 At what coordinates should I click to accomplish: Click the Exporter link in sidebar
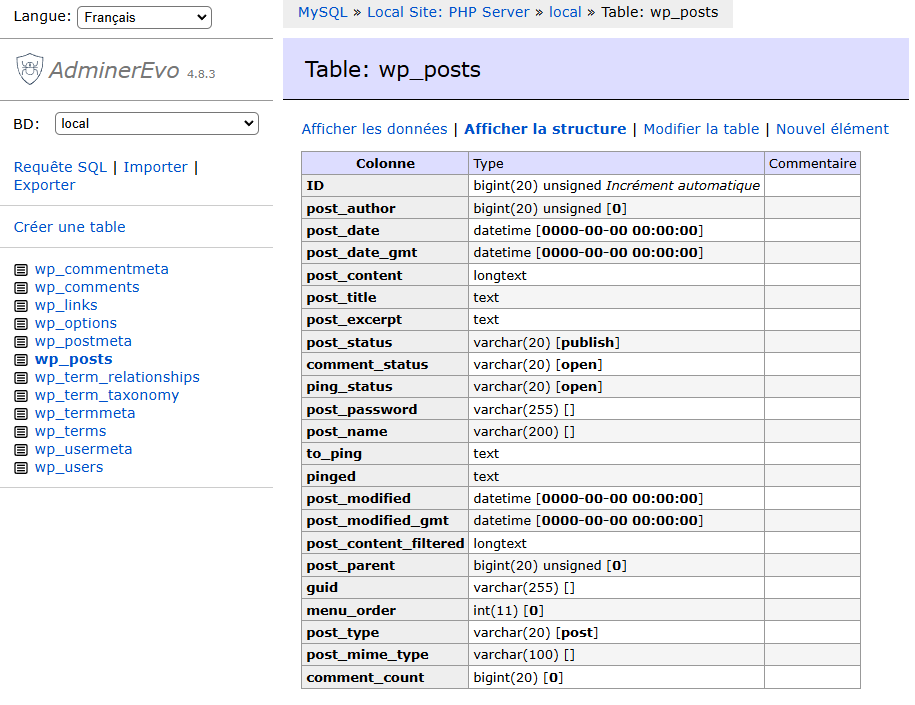pyautogui.click(x=44, y=185)
